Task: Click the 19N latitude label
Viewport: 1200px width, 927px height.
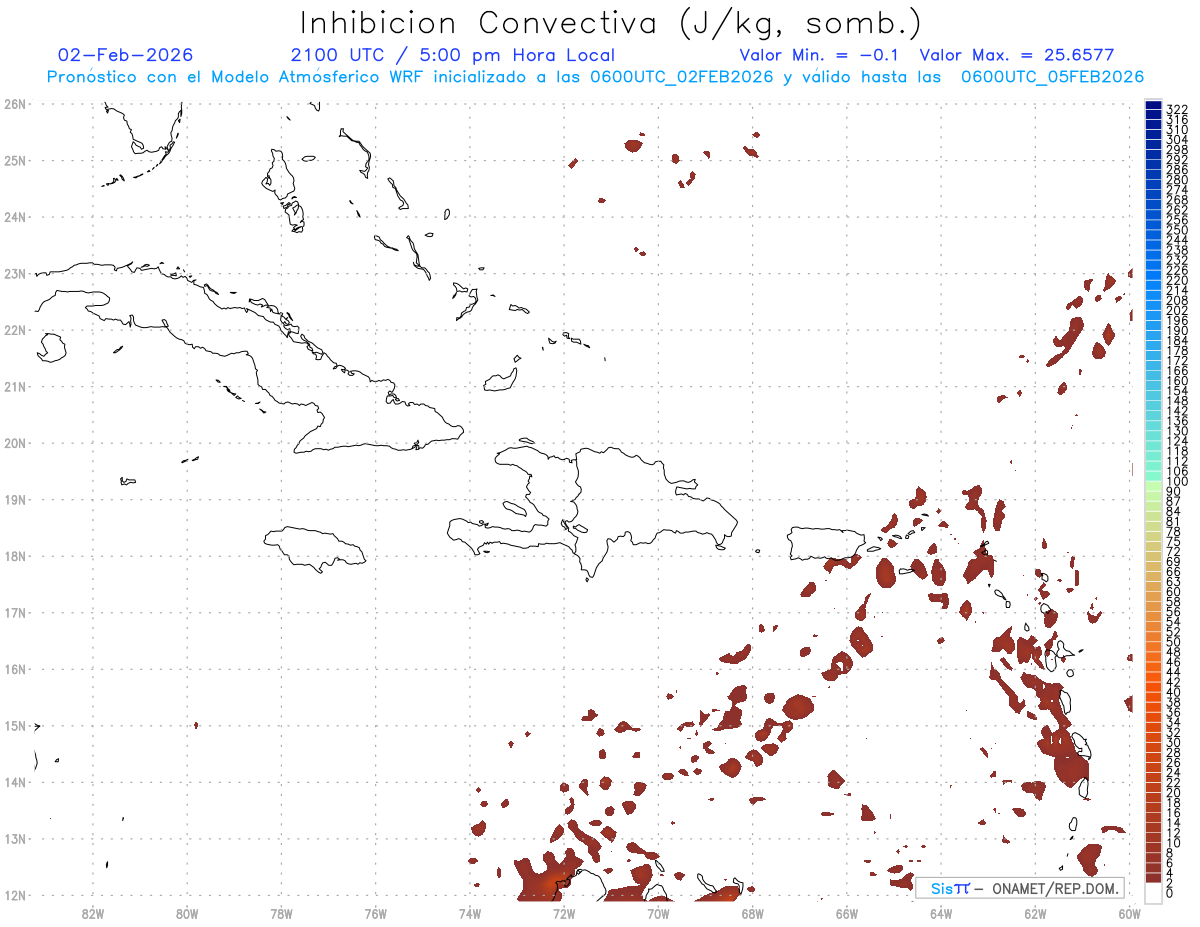Action: (x=15, y=499)
